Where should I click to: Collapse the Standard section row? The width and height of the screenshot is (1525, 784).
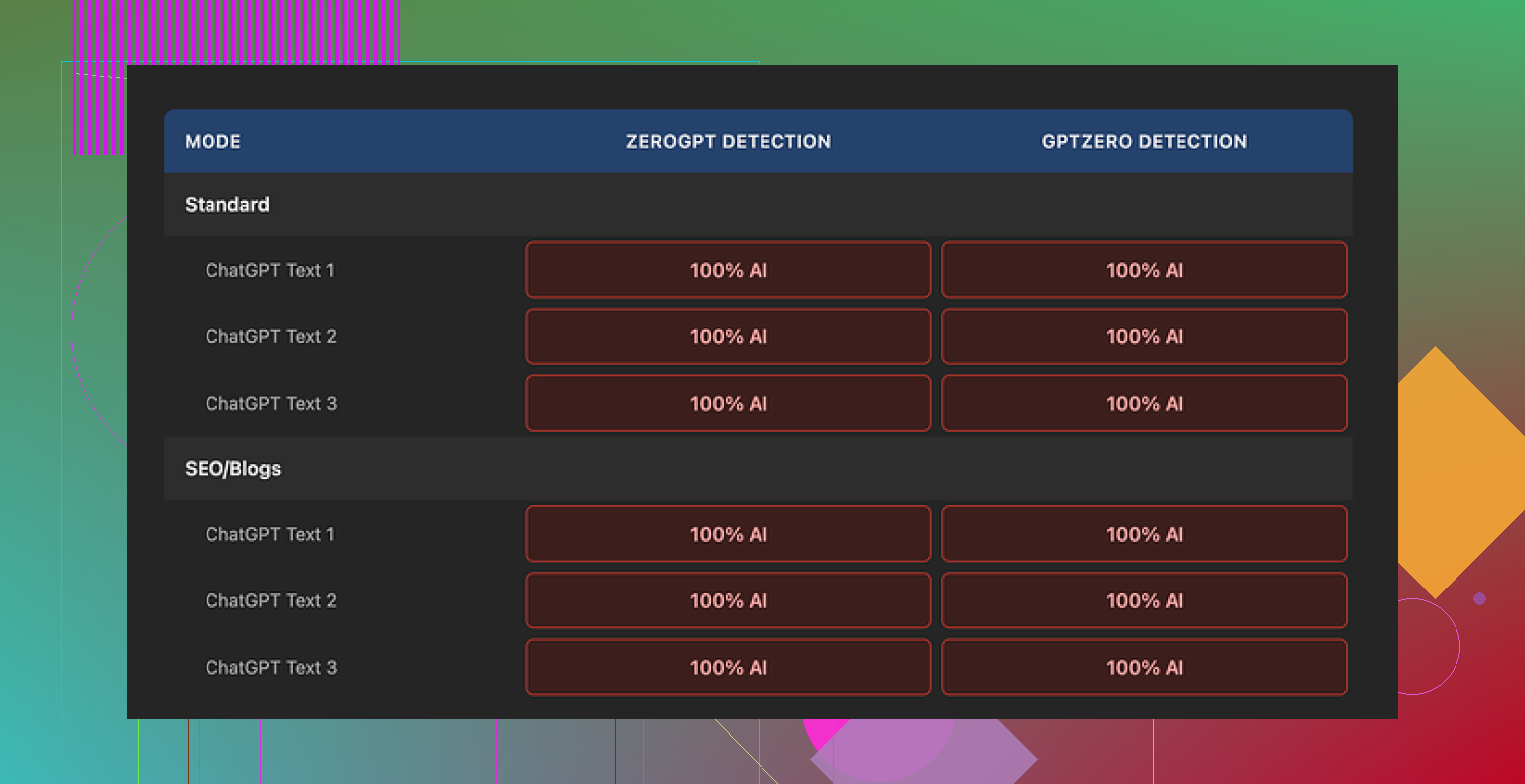(227, 204)
